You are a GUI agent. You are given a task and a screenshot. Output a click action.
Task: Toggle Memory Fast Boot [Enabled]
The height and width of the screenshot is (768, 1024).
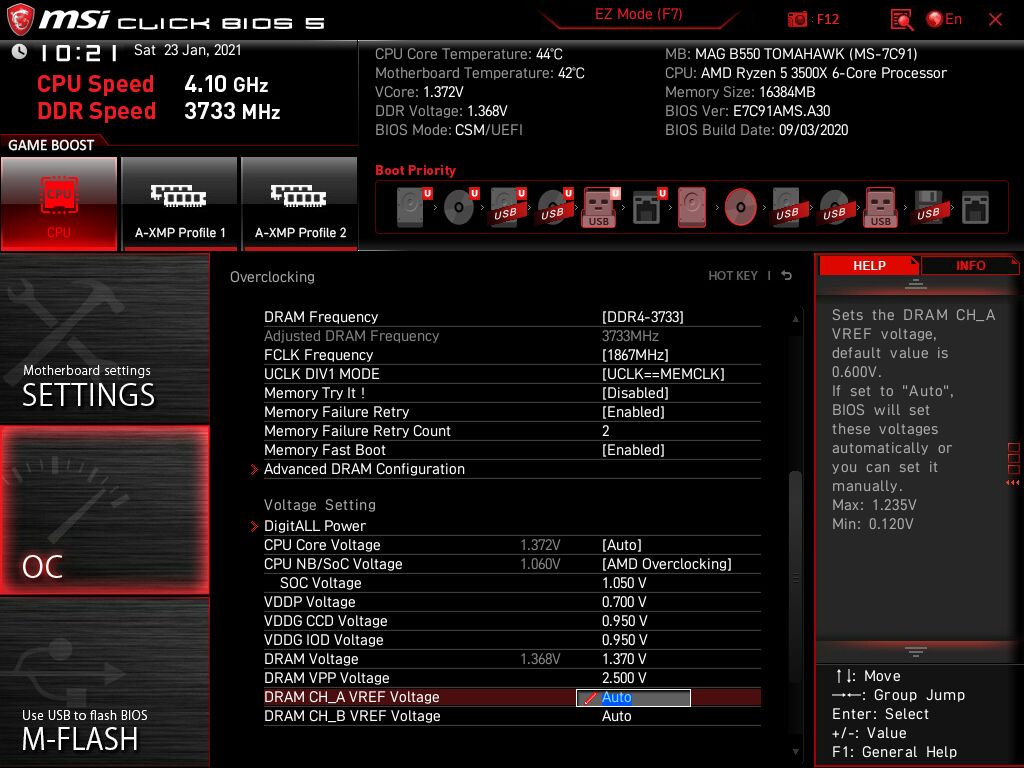tap(512, 450)
